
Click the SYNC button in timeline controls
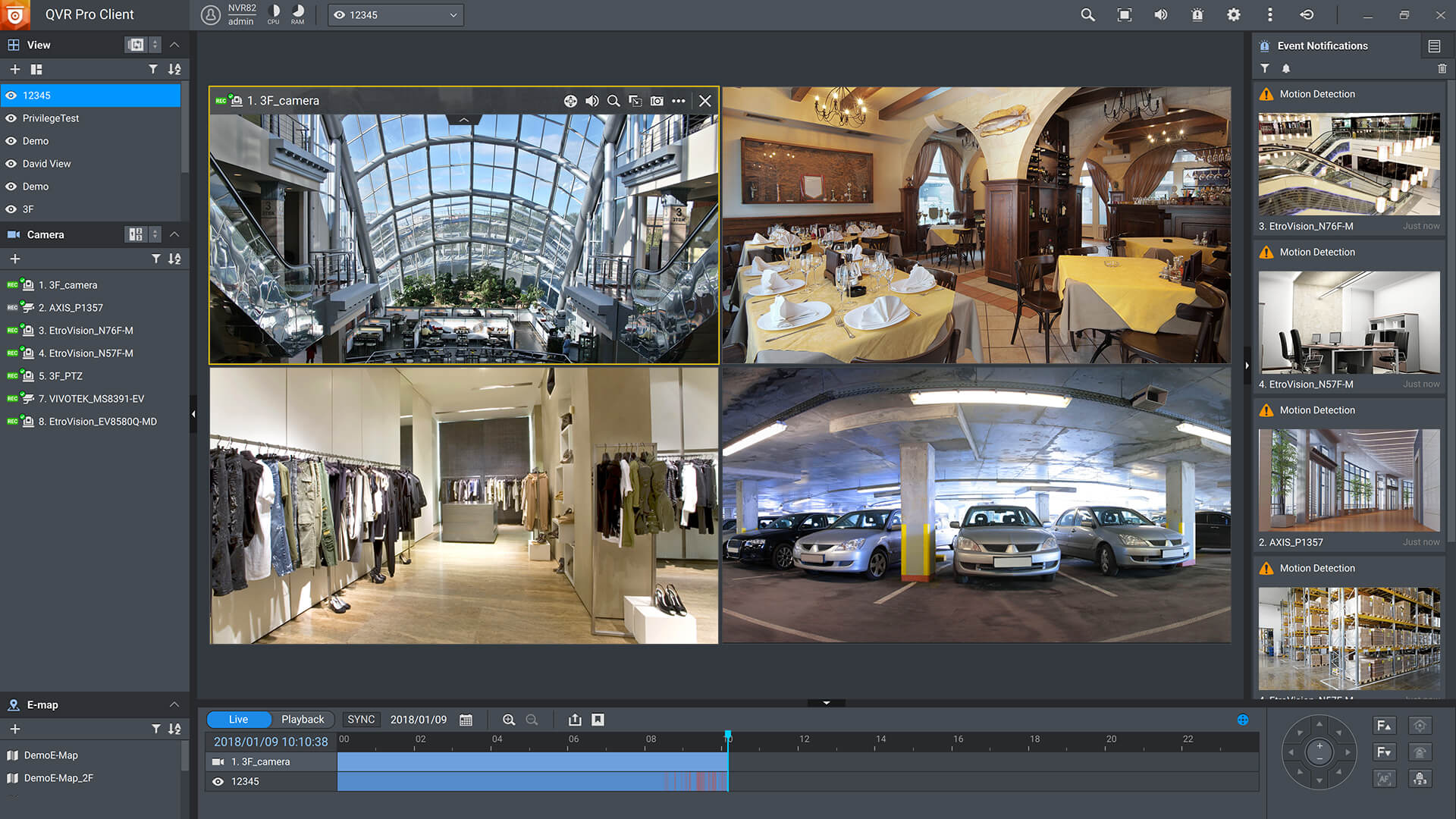tap(360, 720)
